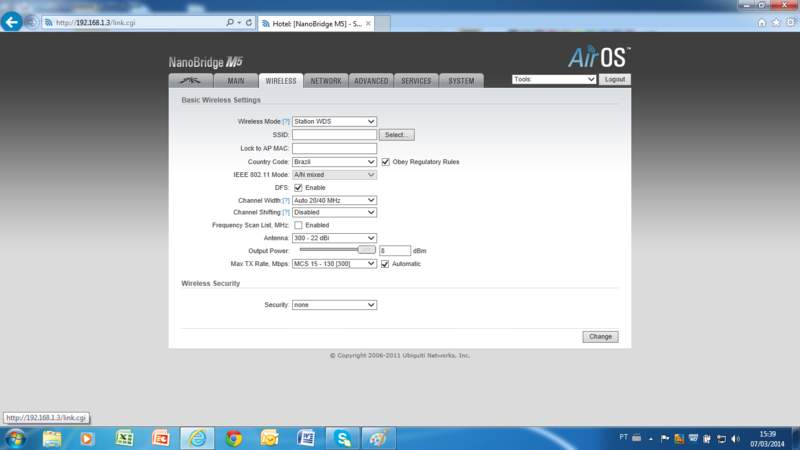Image resolution: width=800 pixels, height=450 pixels.
Task: Expand the Country Code dropdown
Action: 334,162
